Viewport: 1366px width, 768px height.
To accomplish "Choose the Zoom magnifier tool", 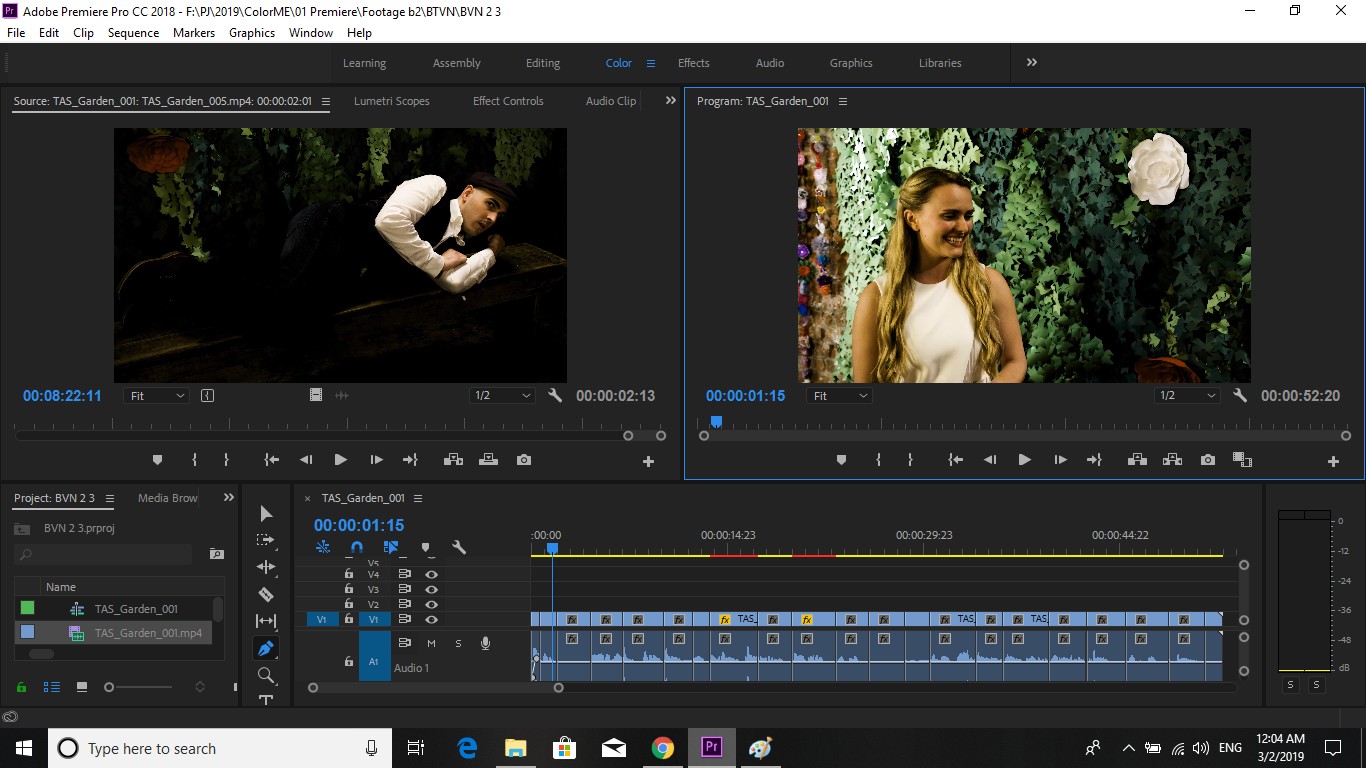I will pyautogui.click(x=266, y=675).
